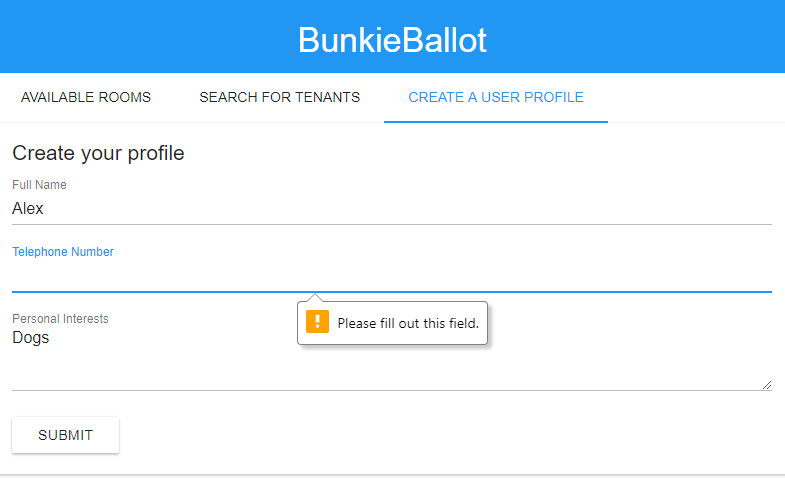Viewport: 785px width, 495px height.
Task: Click the Personal Interests label
Action: point(60,319)
